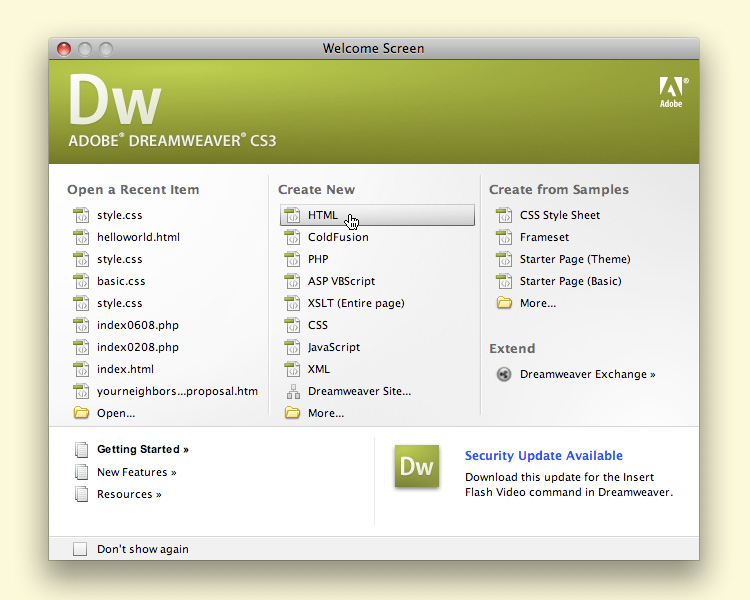
Task: Click the Dw security update icon
Action: 416,466
